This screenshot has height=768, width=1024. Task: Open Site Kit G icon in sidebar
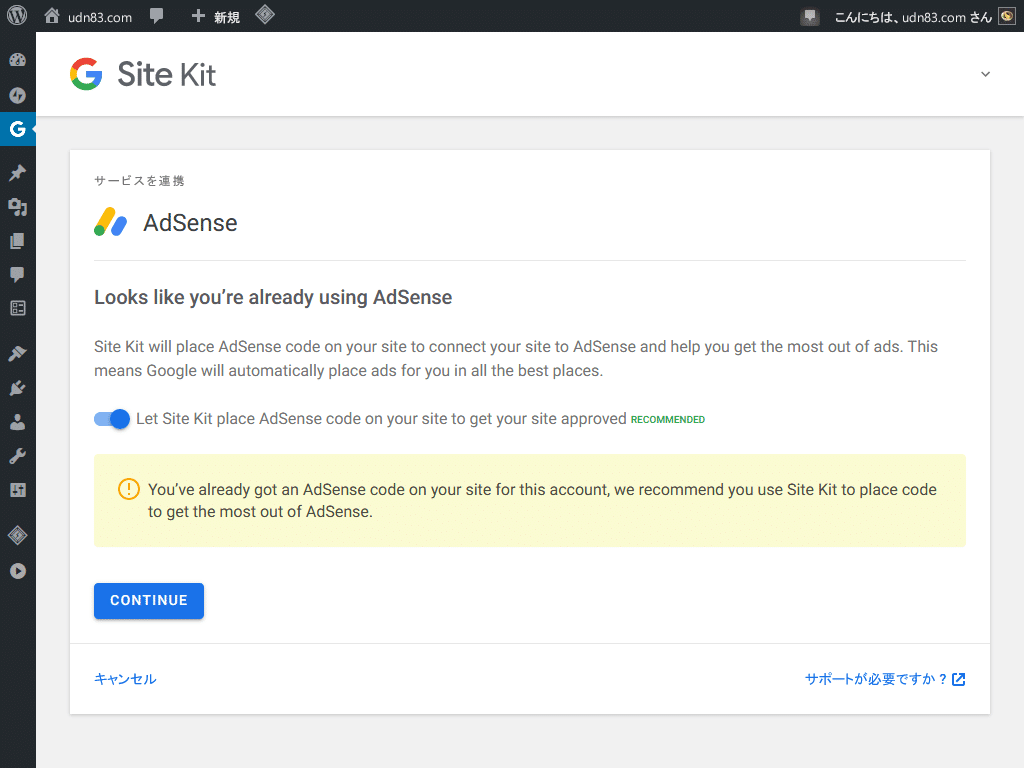point(18,129)
